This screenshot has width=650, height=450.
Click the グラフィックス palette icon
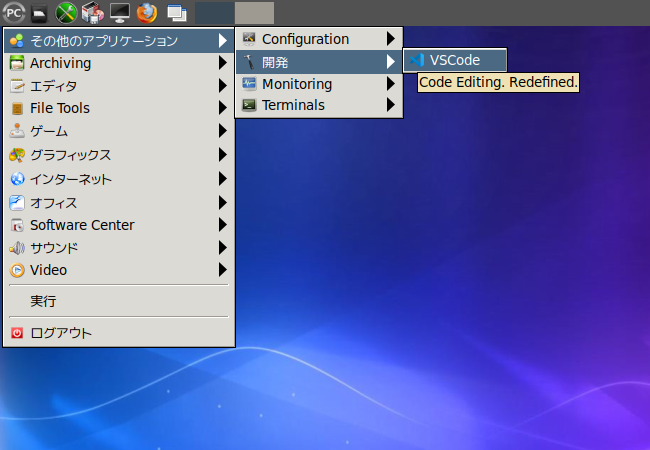point(17,155)
